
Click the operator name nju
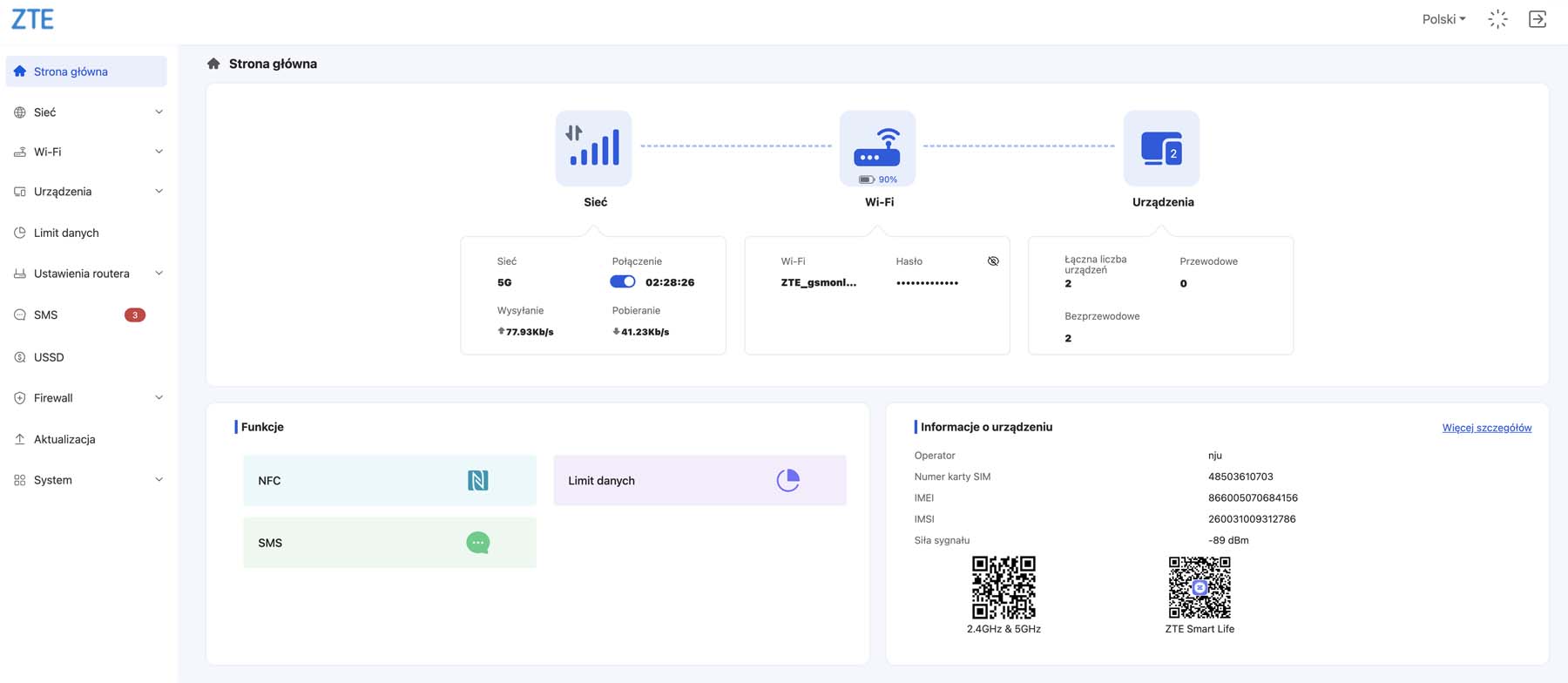coord(1215,456)
